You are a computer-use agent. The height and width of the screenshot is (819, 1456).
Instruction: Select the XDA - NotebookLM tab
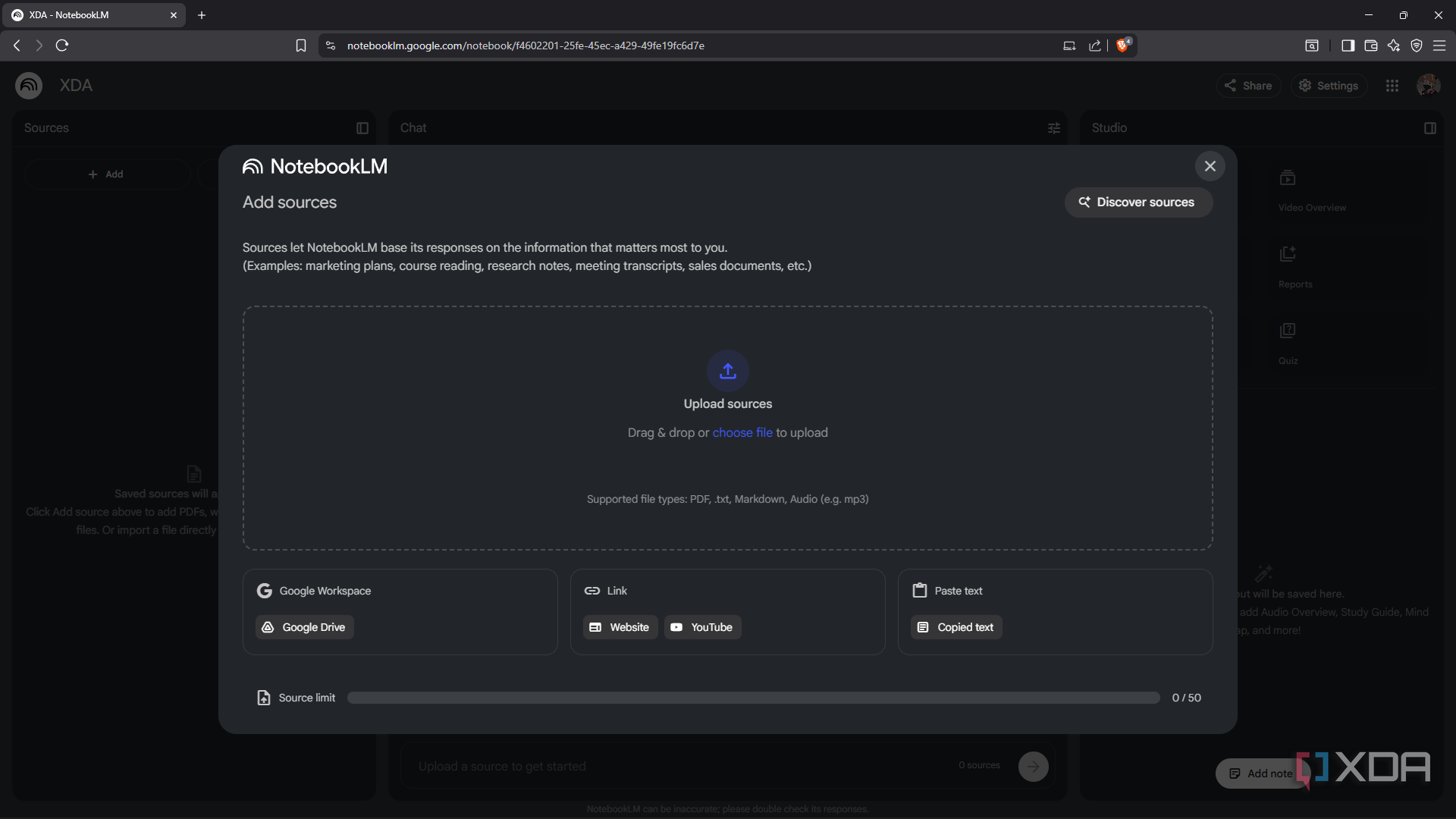point(93,15)
